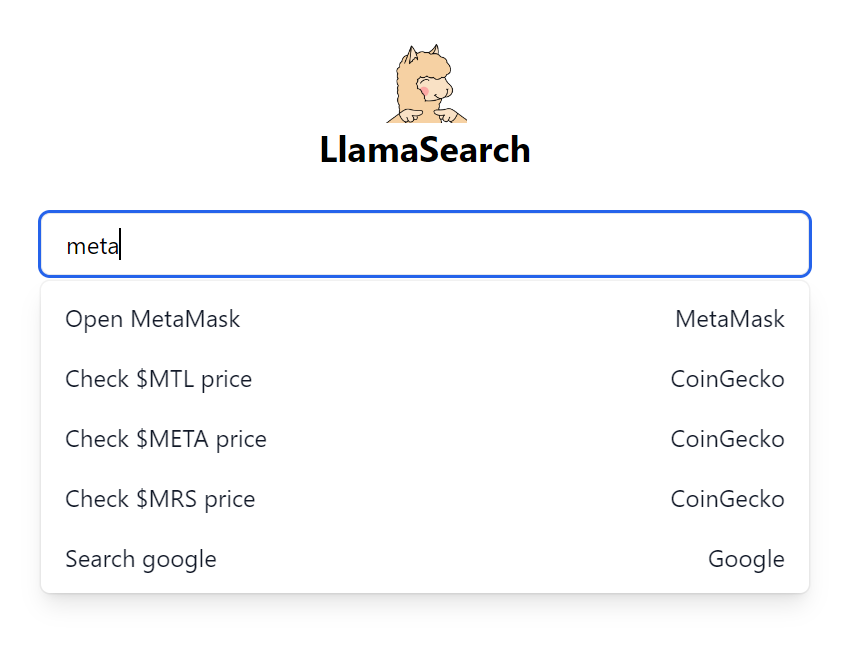This screenshot has height=646, width=852.
Task: Check the $META price suggestion
Action: [x=165, y=439]
